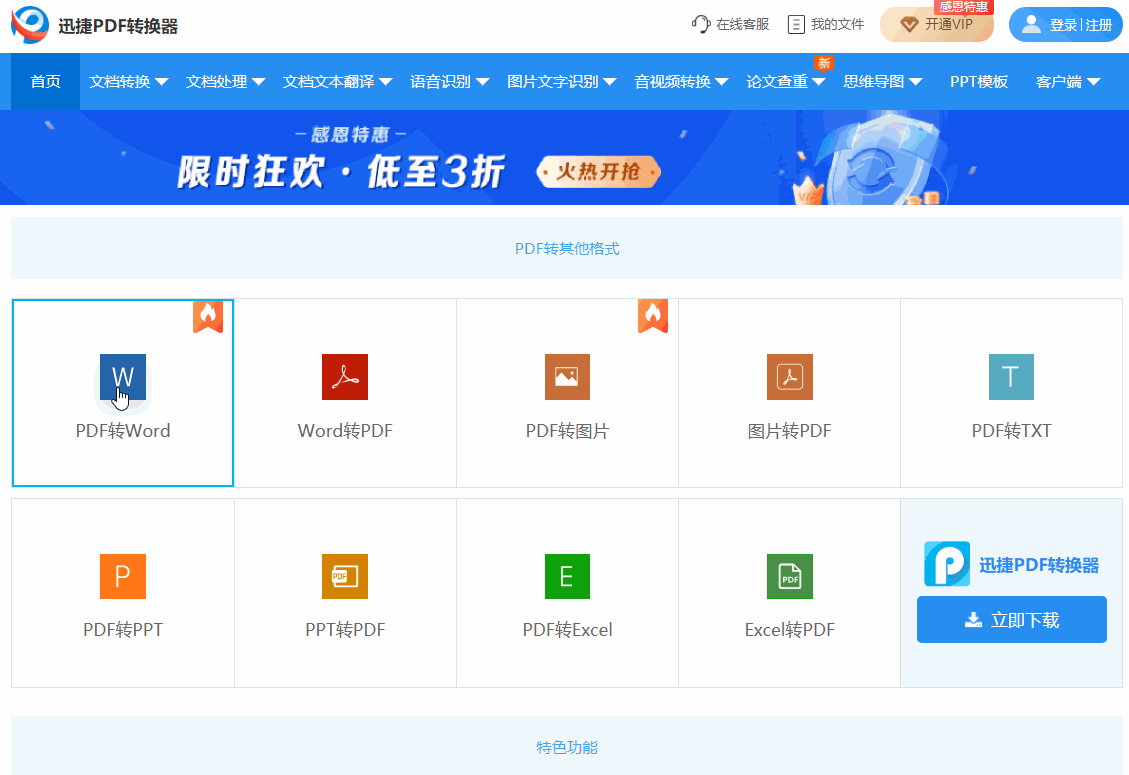This screenshot has width=1129, height=775.
Task: Click the 感恩特惠 red tag on VIP button
Action: [963, 6]
